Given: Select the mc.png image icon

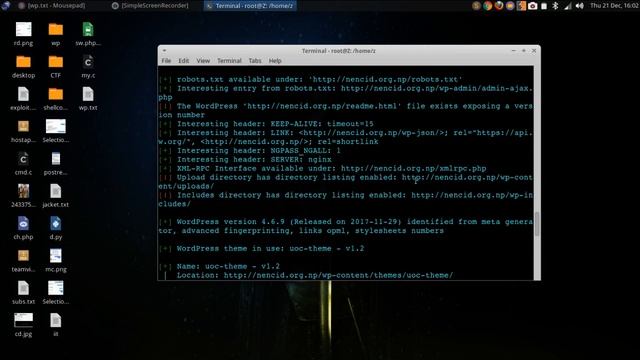Looking at the screenshot, I should pyautogui.click(x=56, y=256).
